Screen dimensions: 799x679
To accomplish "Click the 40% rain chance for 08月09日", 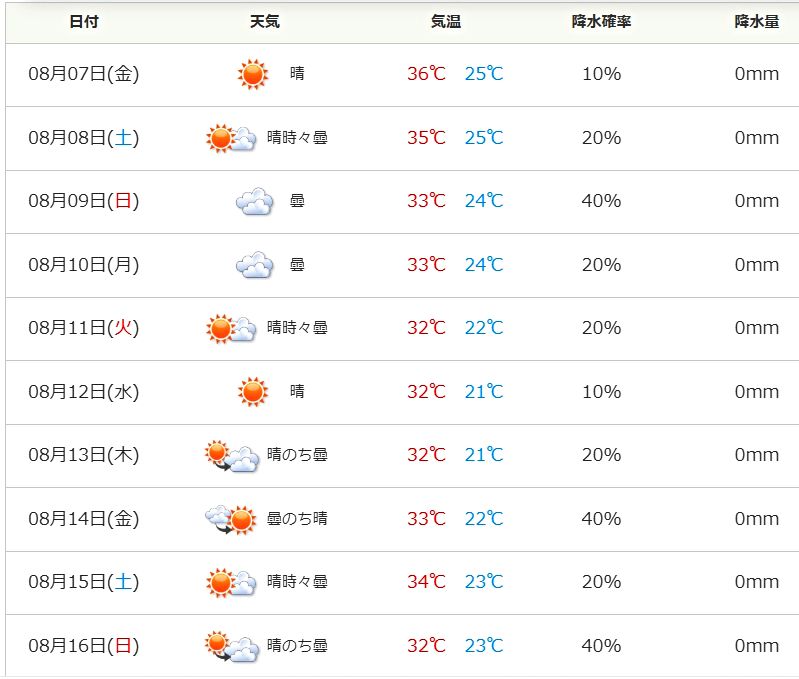I will click(601, 201).
